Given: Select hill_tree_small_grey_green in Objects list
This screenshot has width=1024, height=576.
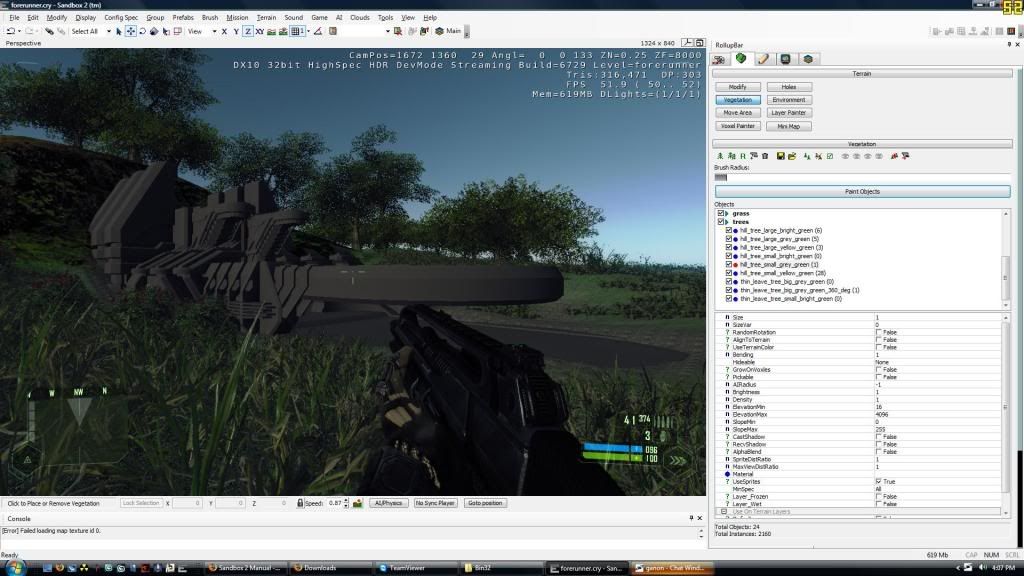Looking at the screenshot, I should [x=779, y=264].
